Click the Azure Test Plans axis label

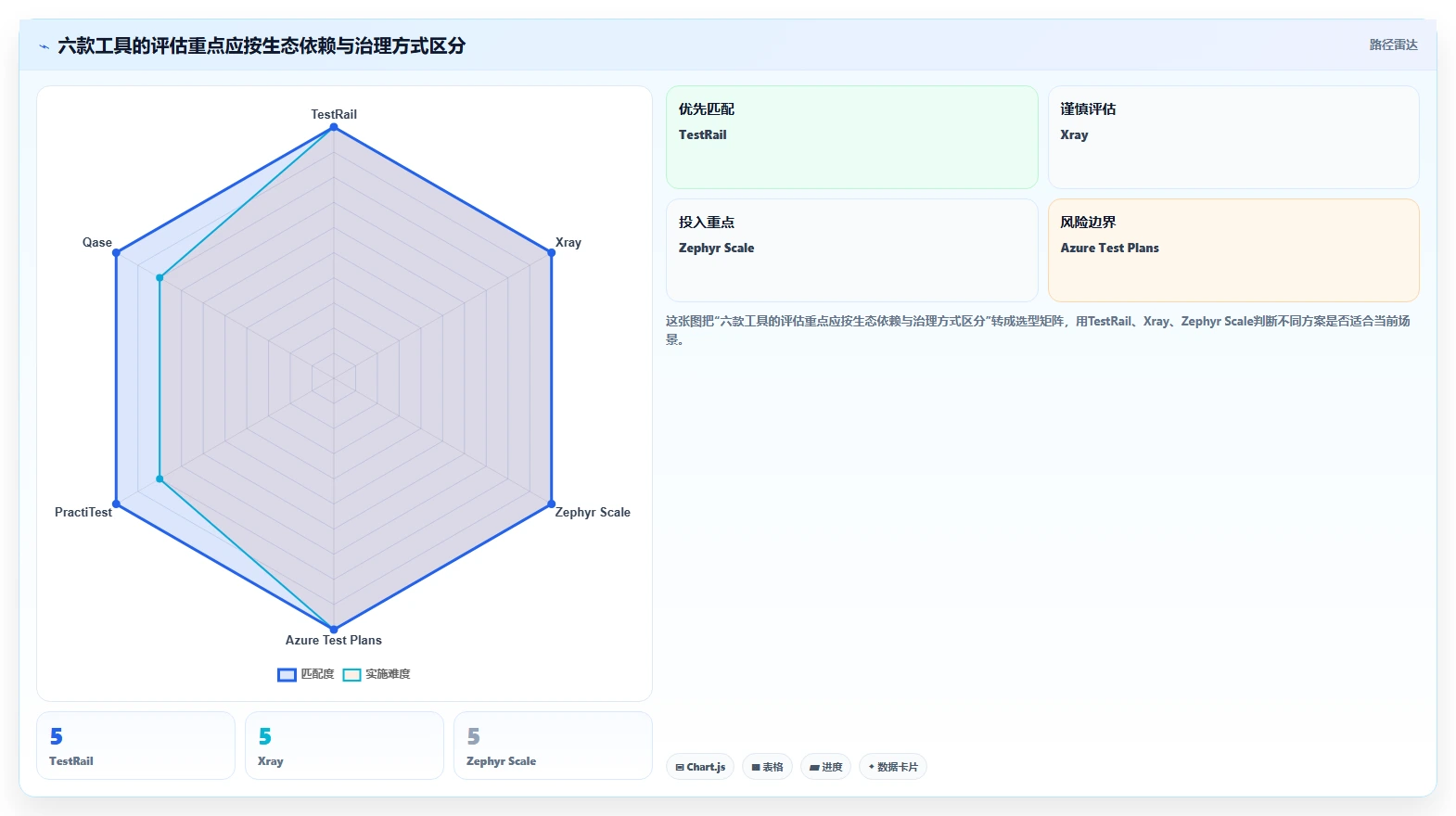(x=334, y=640)
